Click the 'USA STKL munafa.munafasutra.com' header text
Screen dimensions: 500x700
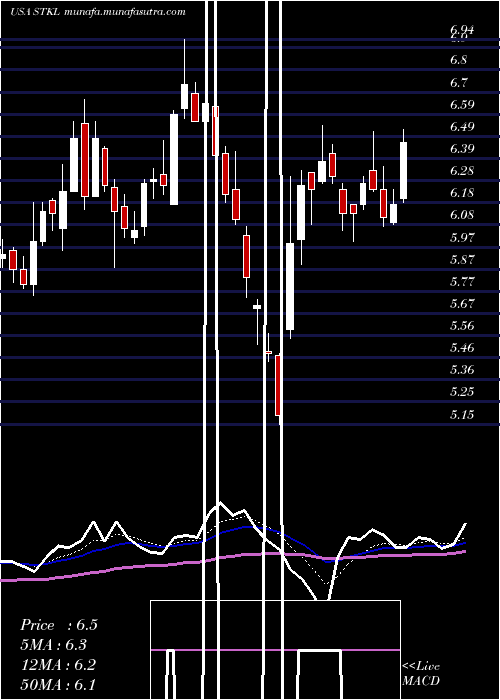coord(98,12)
